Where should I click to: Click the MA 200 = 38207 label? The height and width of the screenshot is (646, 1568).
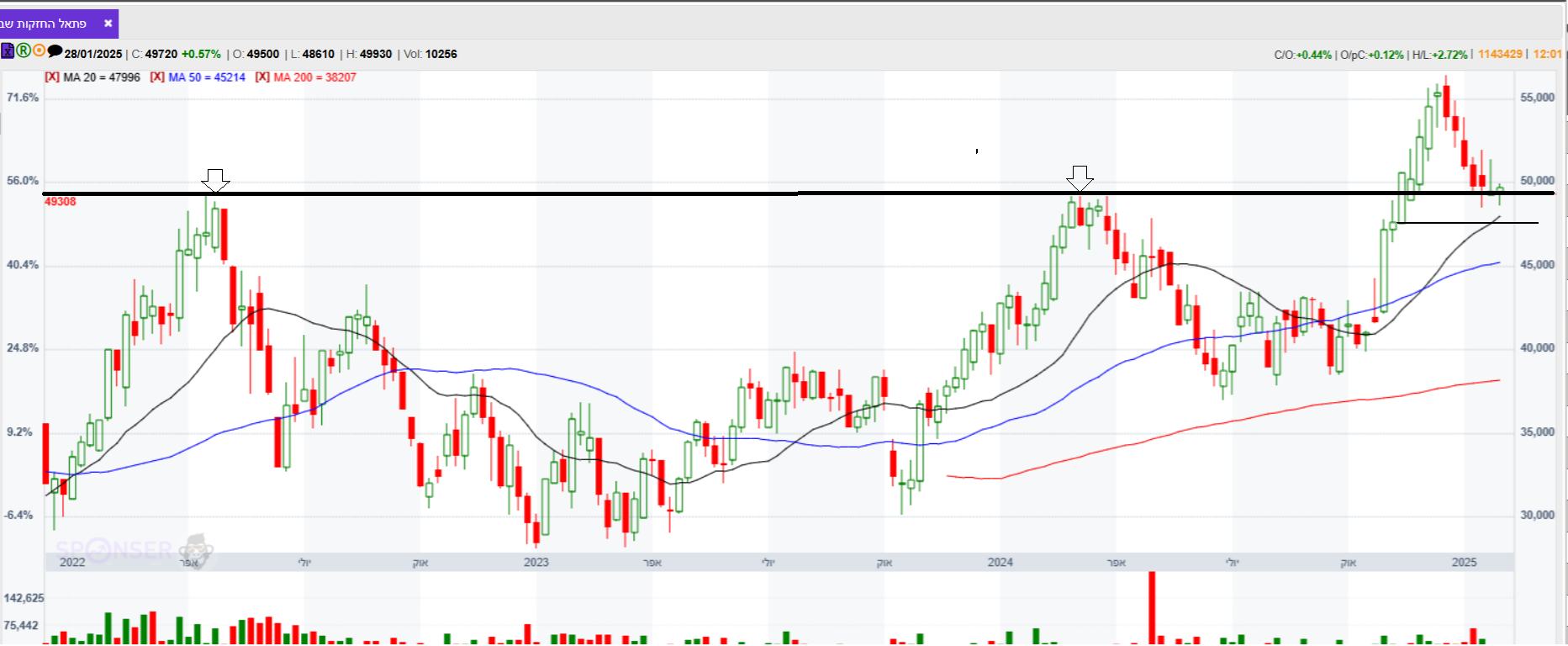coord(315,77)
